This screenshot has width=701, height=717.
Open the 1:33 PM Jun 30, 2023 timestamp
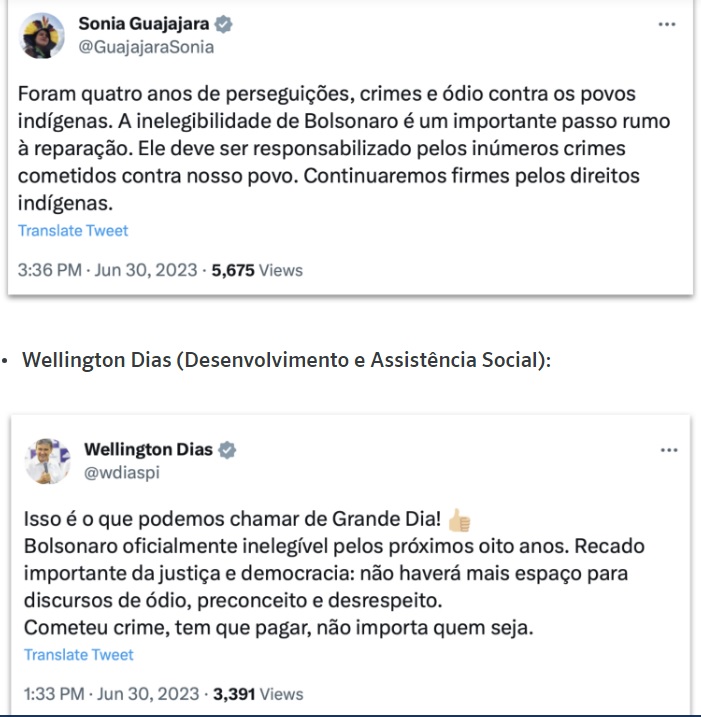coord(112,694)
